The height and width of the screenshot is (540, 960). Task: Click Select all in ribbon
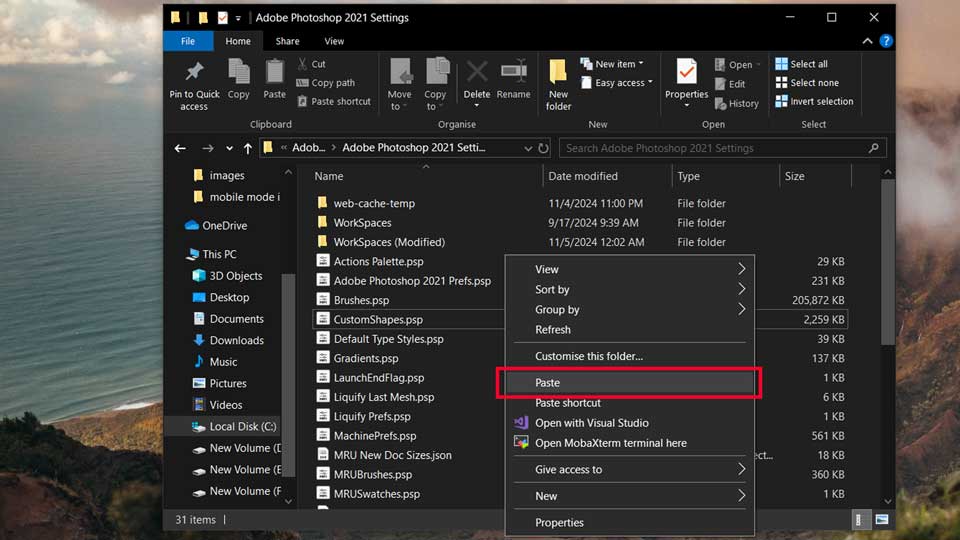801,64
